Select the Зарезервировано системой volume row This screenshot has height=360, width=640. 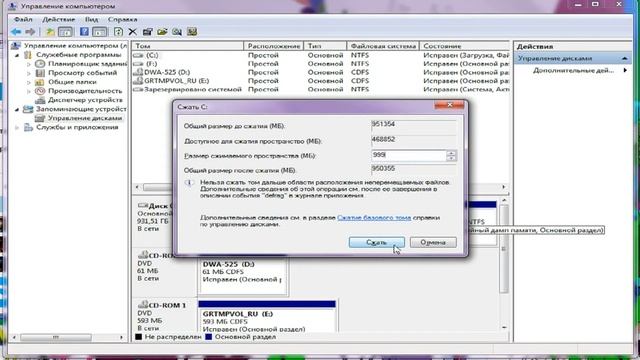pyautogui.click(x=321, y=89)
